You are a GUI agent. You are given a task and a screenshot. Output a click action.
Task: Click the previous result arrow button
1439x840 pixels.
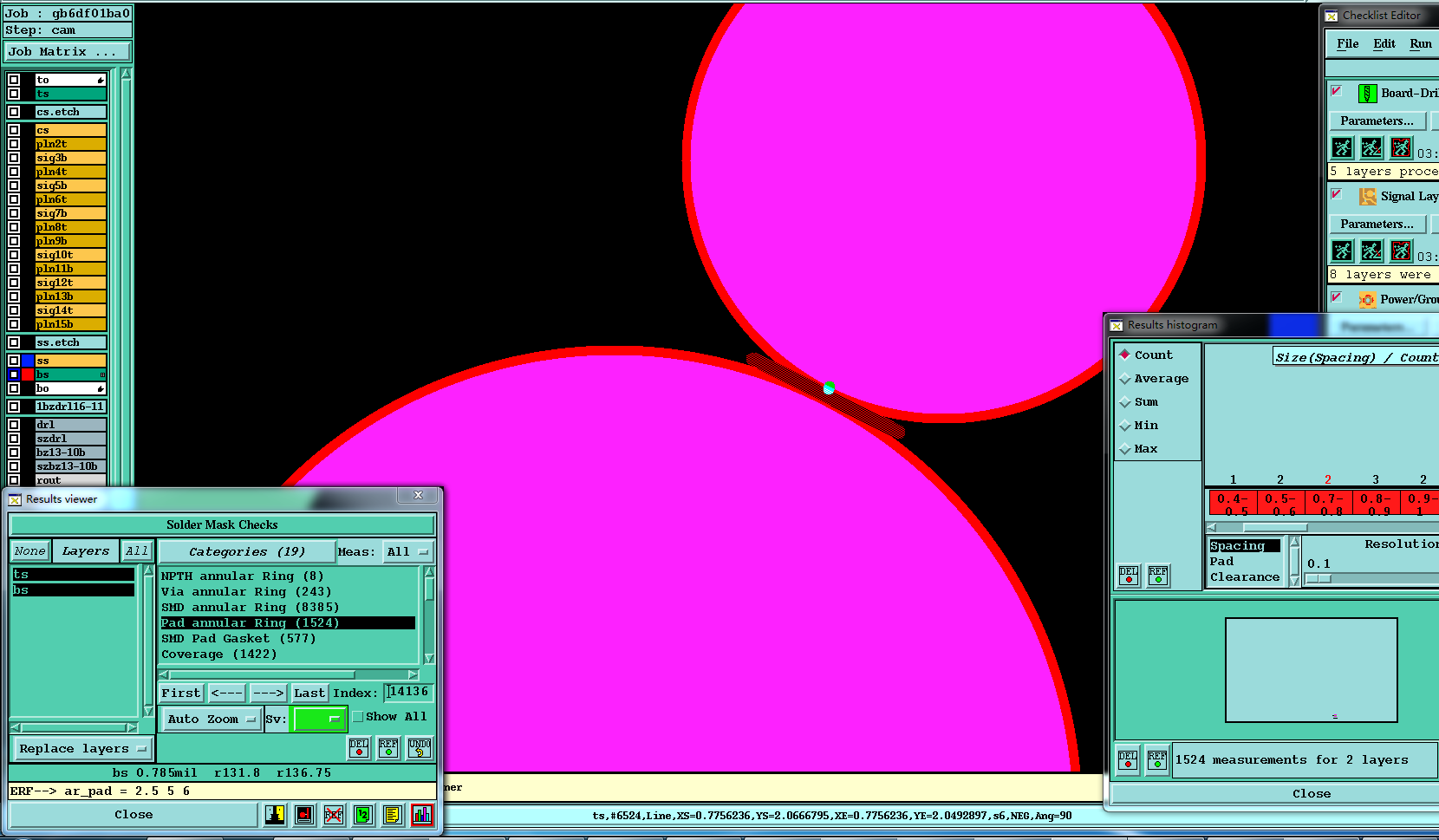coord(227,693)
